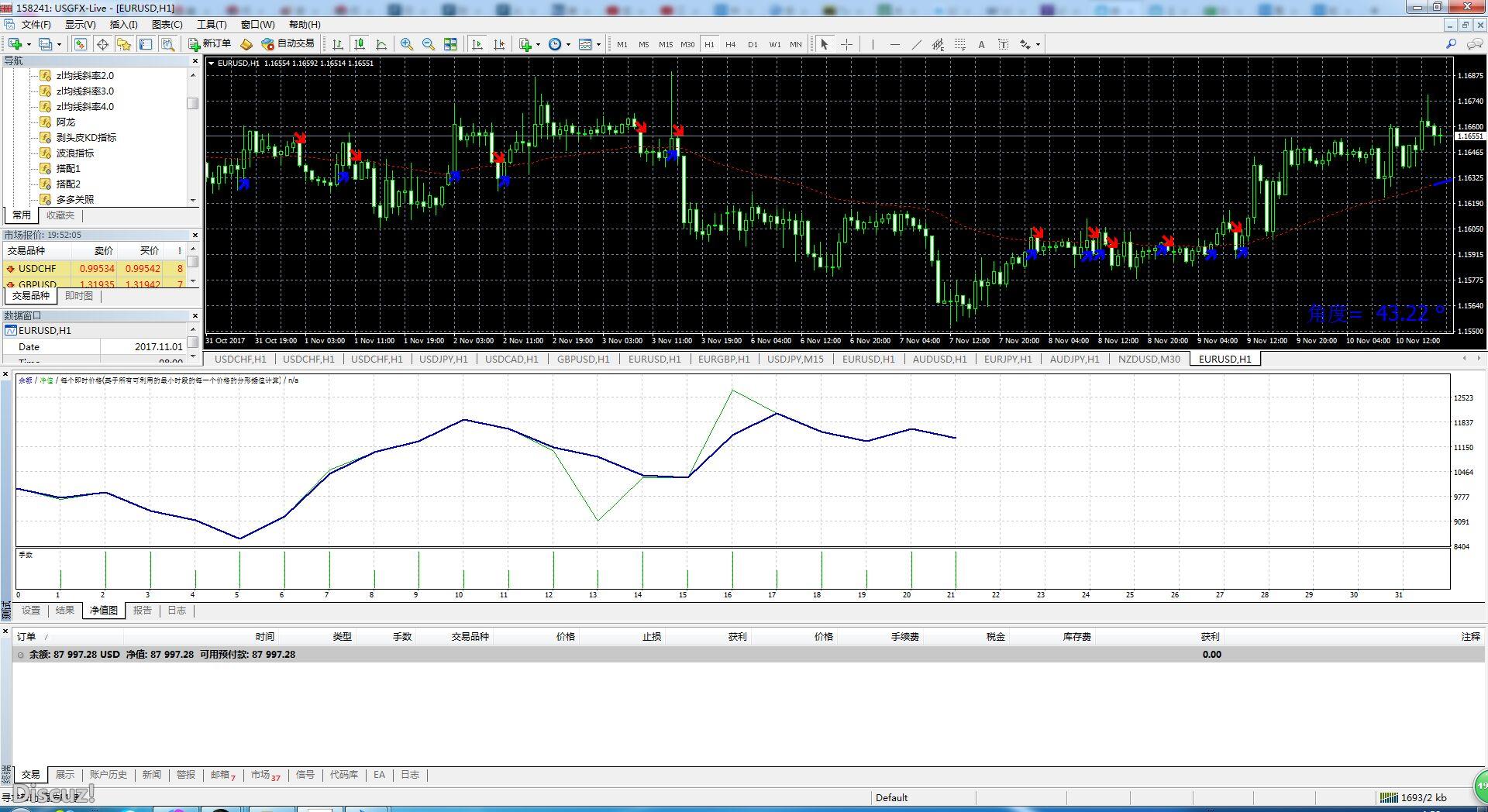The width and height of the screenshot is (1488, 812).
Task: Click the 新订单 new order button
Action: (x=209, y=44)
